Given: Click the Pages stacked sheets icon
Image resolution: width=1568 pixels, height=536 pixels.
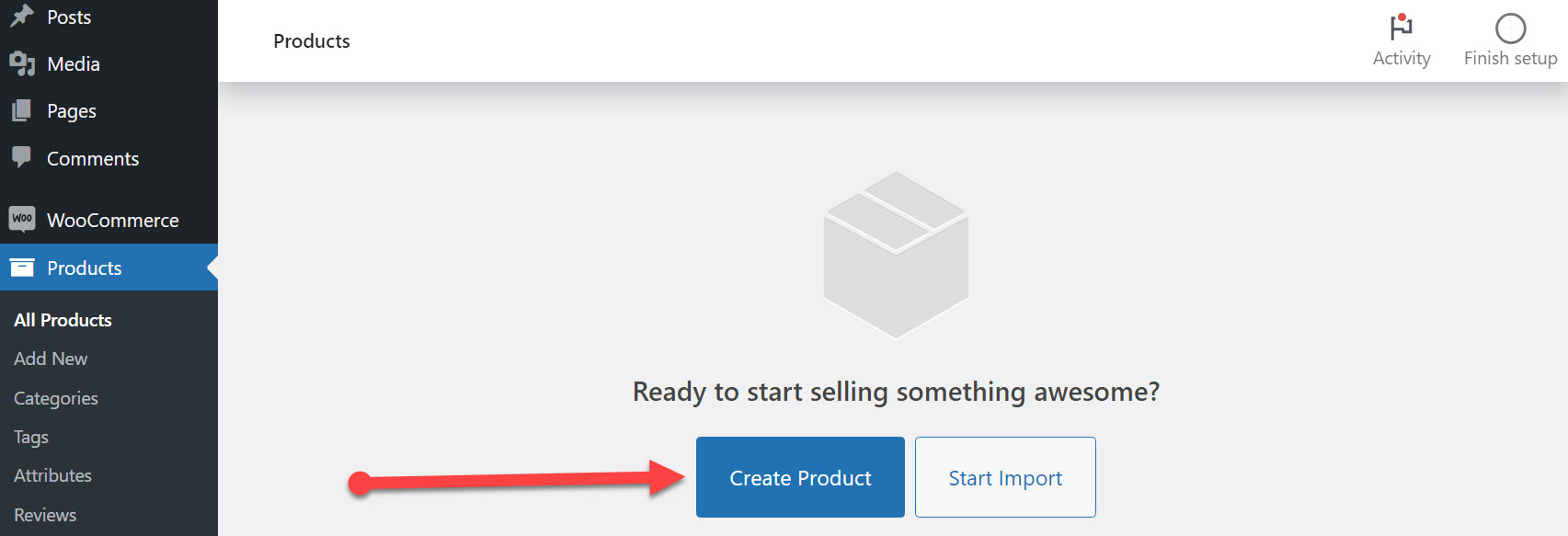Looking at the screenshot, I should [22, 111].
